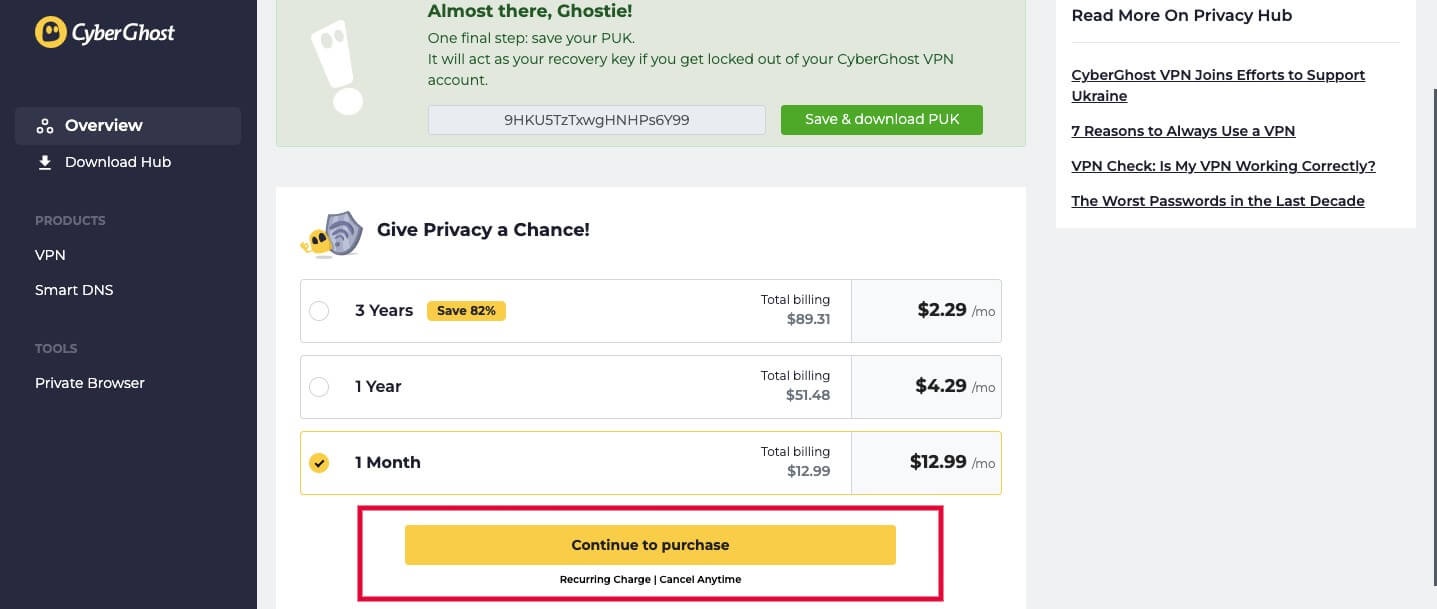Click the exclamation ghost icon in banner
This screenshot has height=609, width=1437.
(x=337, y=67)
